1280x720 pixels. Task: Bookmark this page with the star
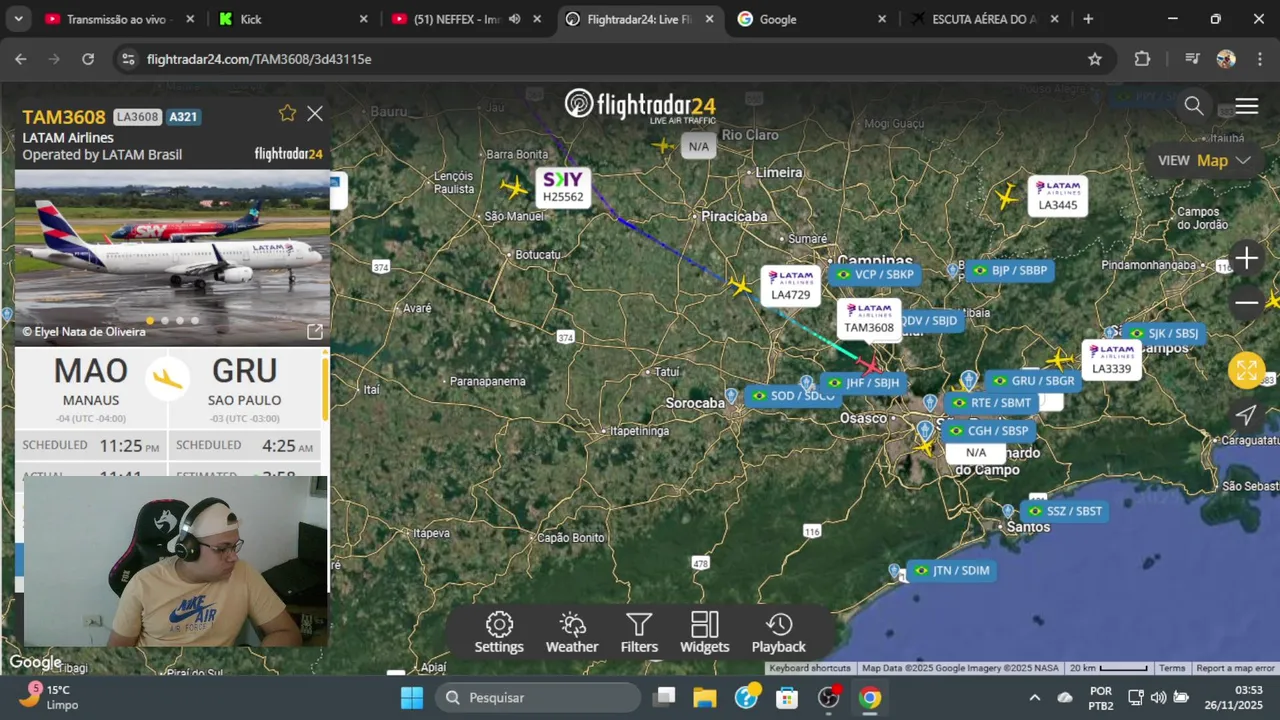coord(1095,59)
